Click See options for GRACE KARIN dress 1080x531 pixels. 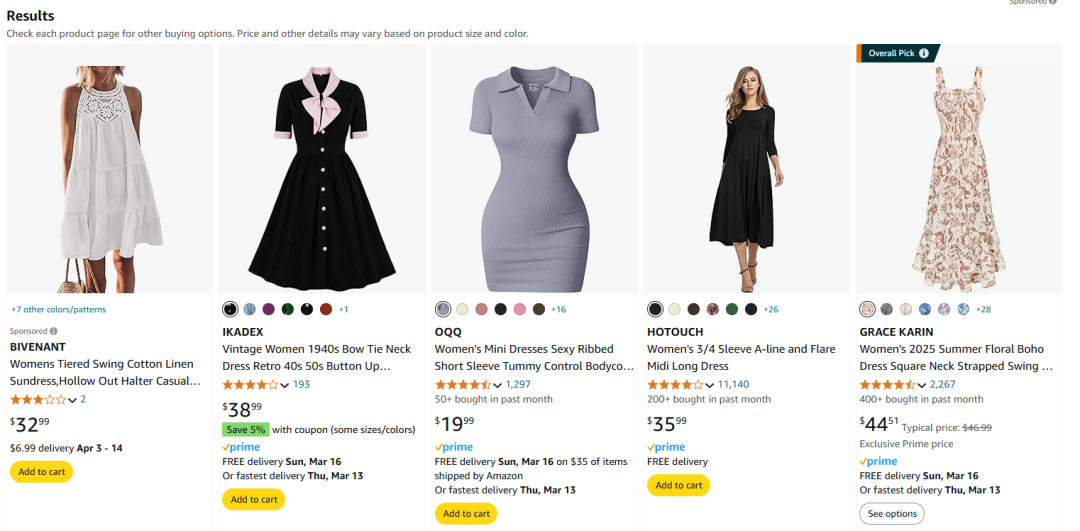click(x=892, y=514)
